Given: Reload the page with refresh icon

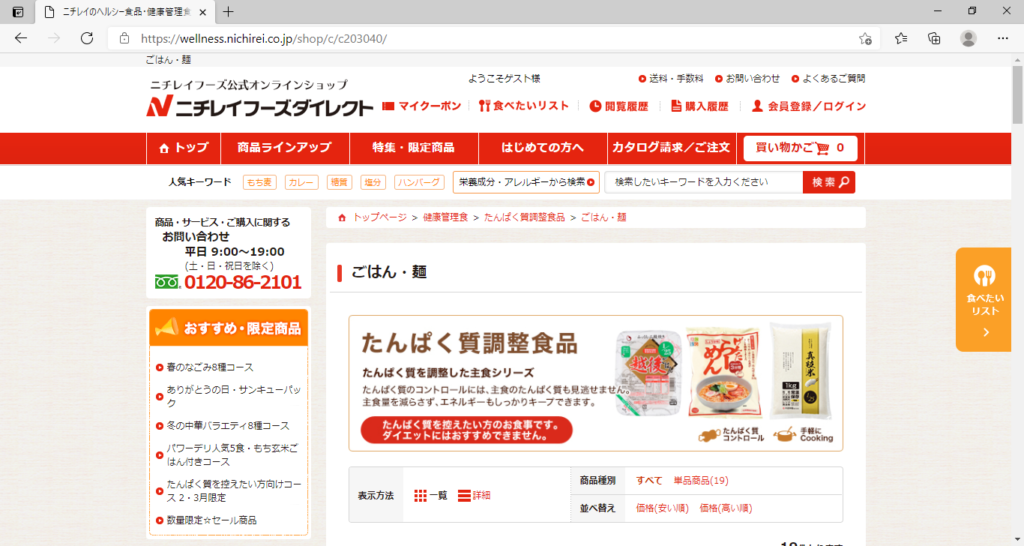Looking at the screenshot, I should coord(86,39).
